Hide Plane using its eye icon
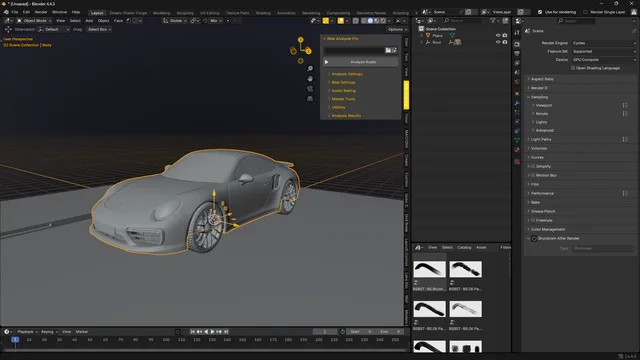This screenshot has height=360, width=640. point(498,36)
